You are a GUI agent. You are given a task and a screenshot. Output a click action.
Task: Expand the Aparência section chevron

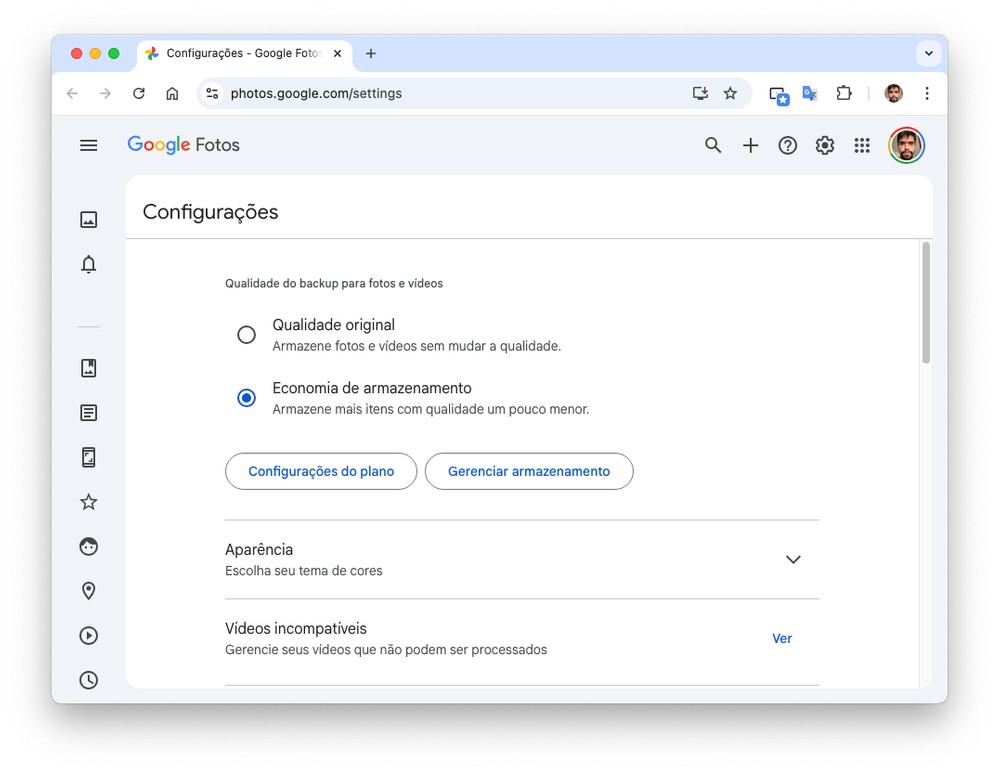(793, 559)
